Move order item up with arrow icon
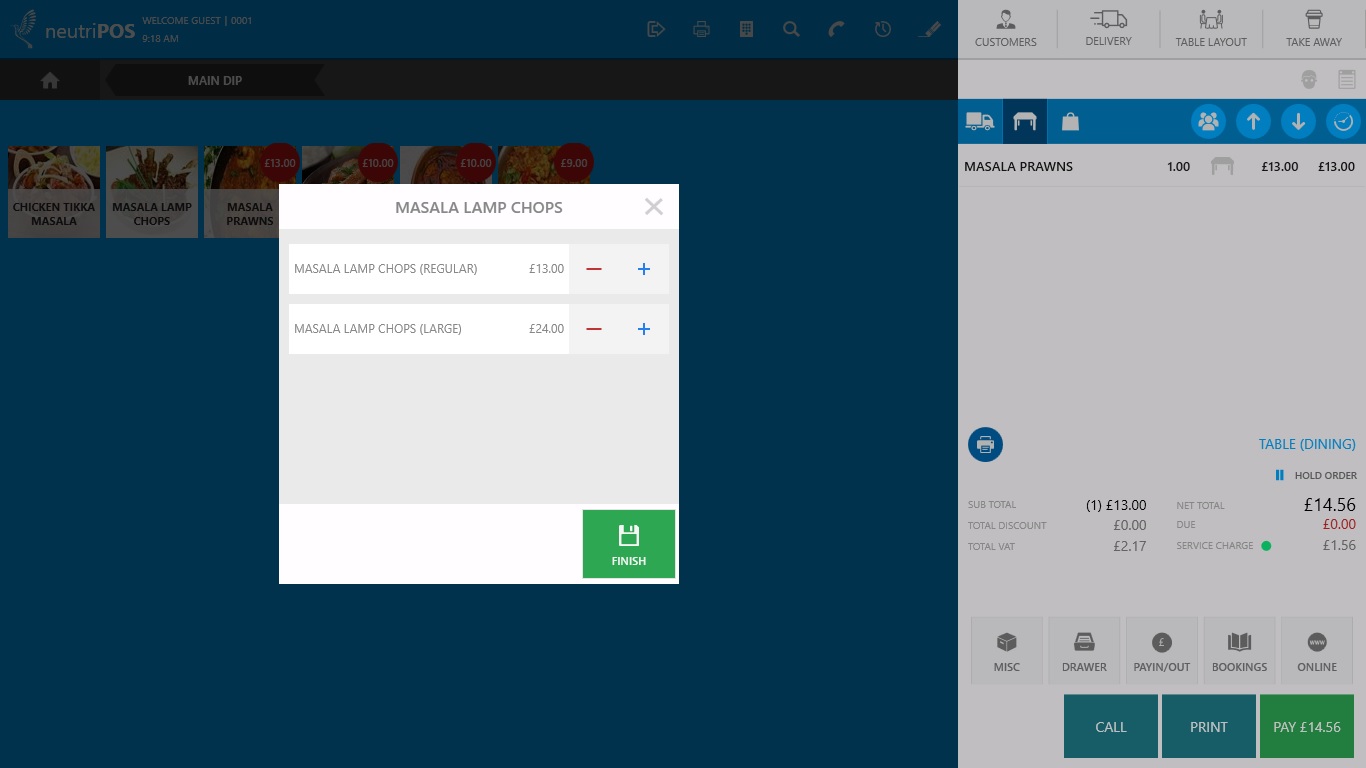This screenshot has height=768, width=1366. (x=1253, y=121)
